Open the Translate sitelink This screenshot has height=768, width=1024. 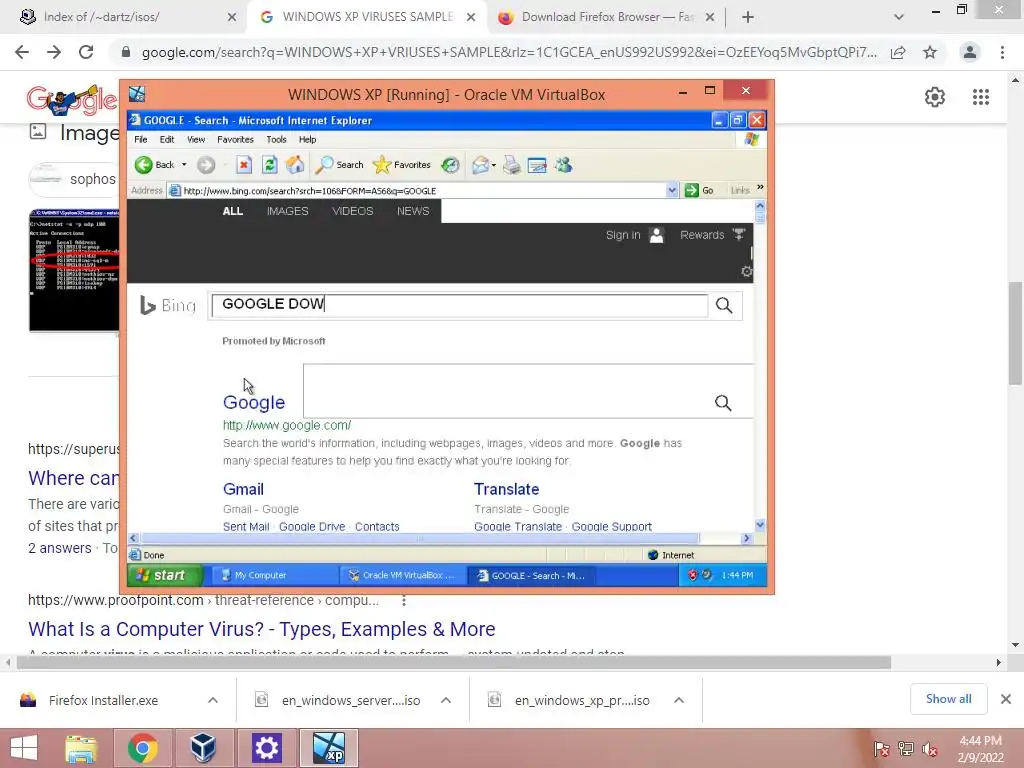(507, 489)
